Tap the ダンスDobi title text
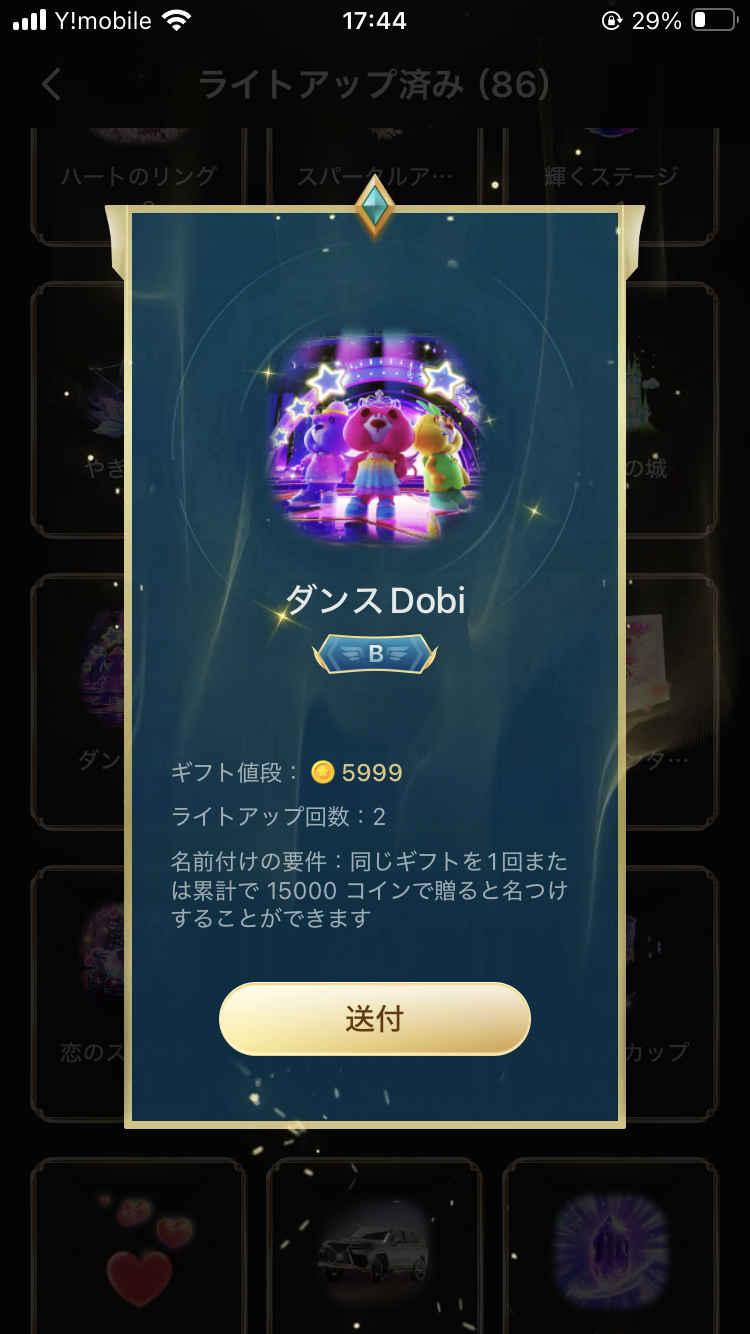This screenshot has width=750, height=1334. pos(375,599)
